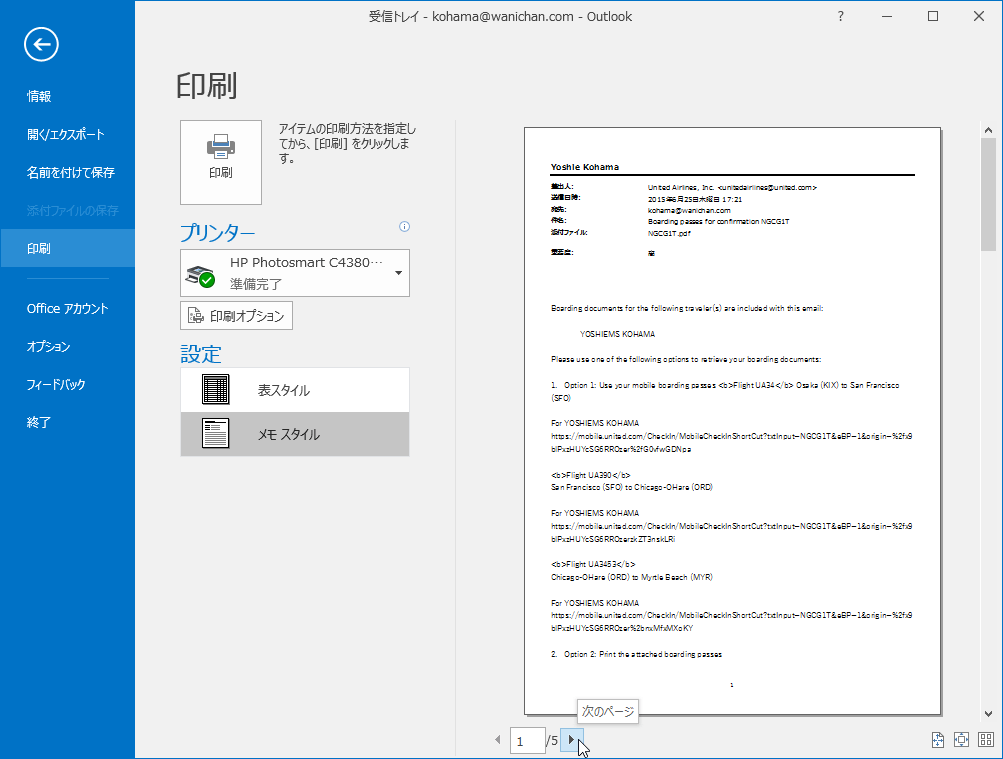Screen dimensions: 1003x759
Task: Click the next page arrow in preview
Action: [x=571, y=740]
